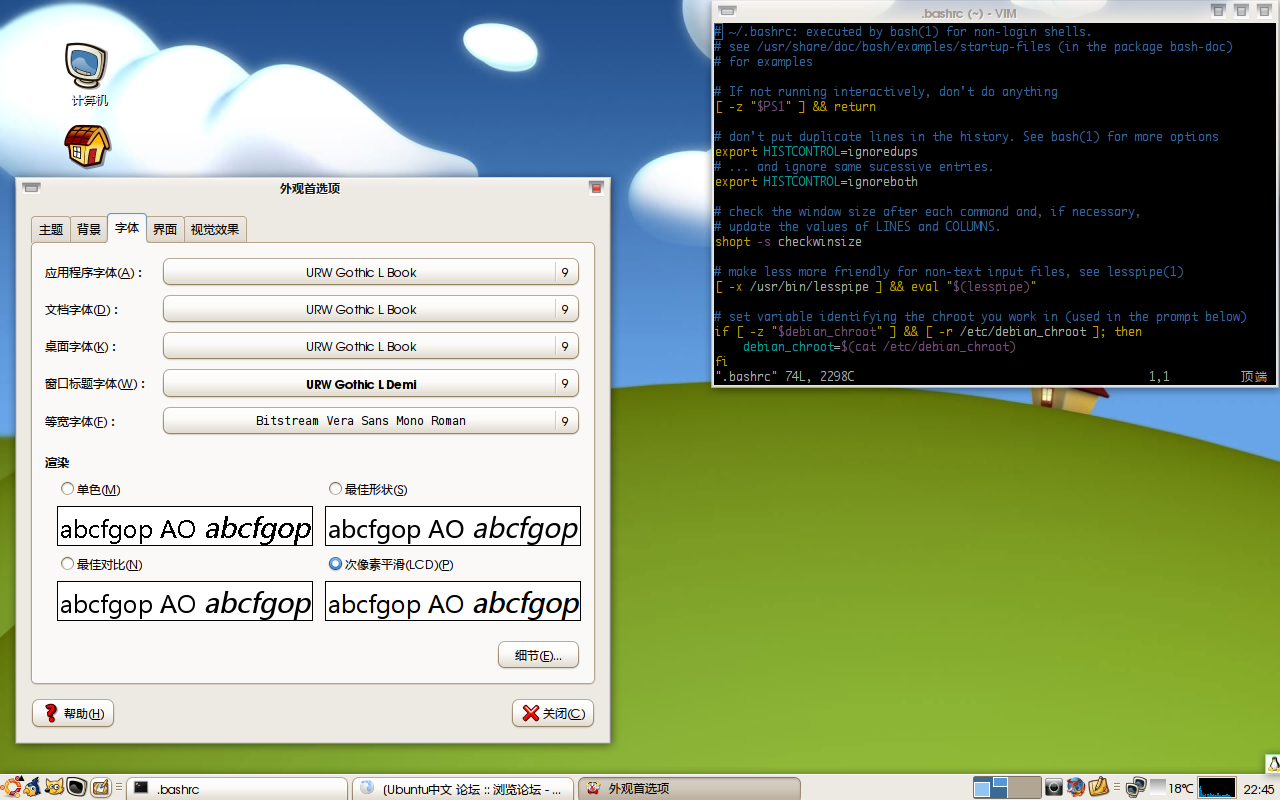Click the 最佳形状 font preview sample
1280x800 pixels.
(453, 526)
